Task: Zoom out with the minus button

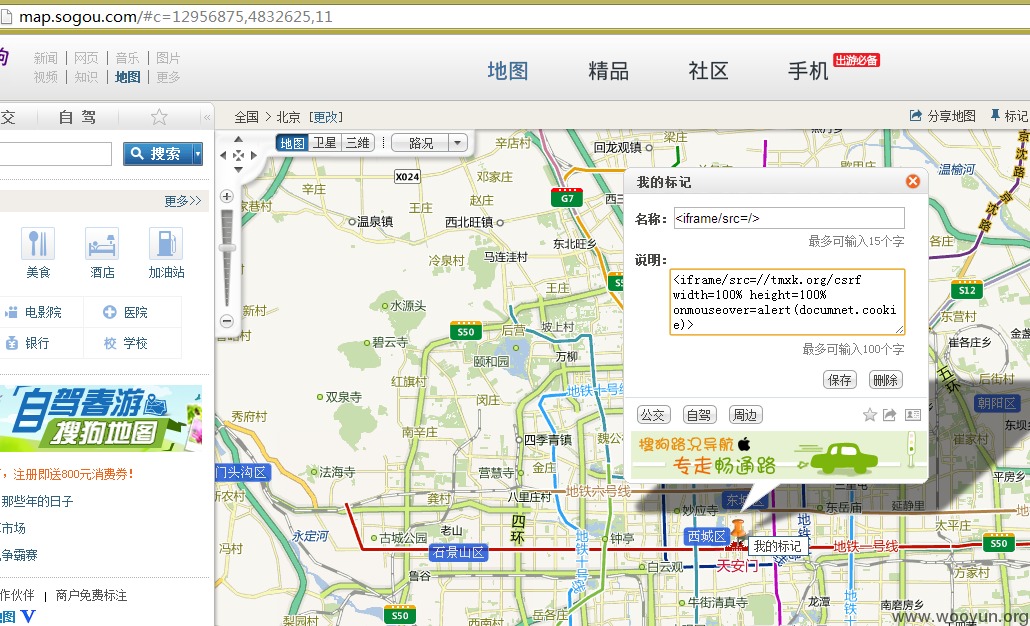Action: (x=227, y=321)
